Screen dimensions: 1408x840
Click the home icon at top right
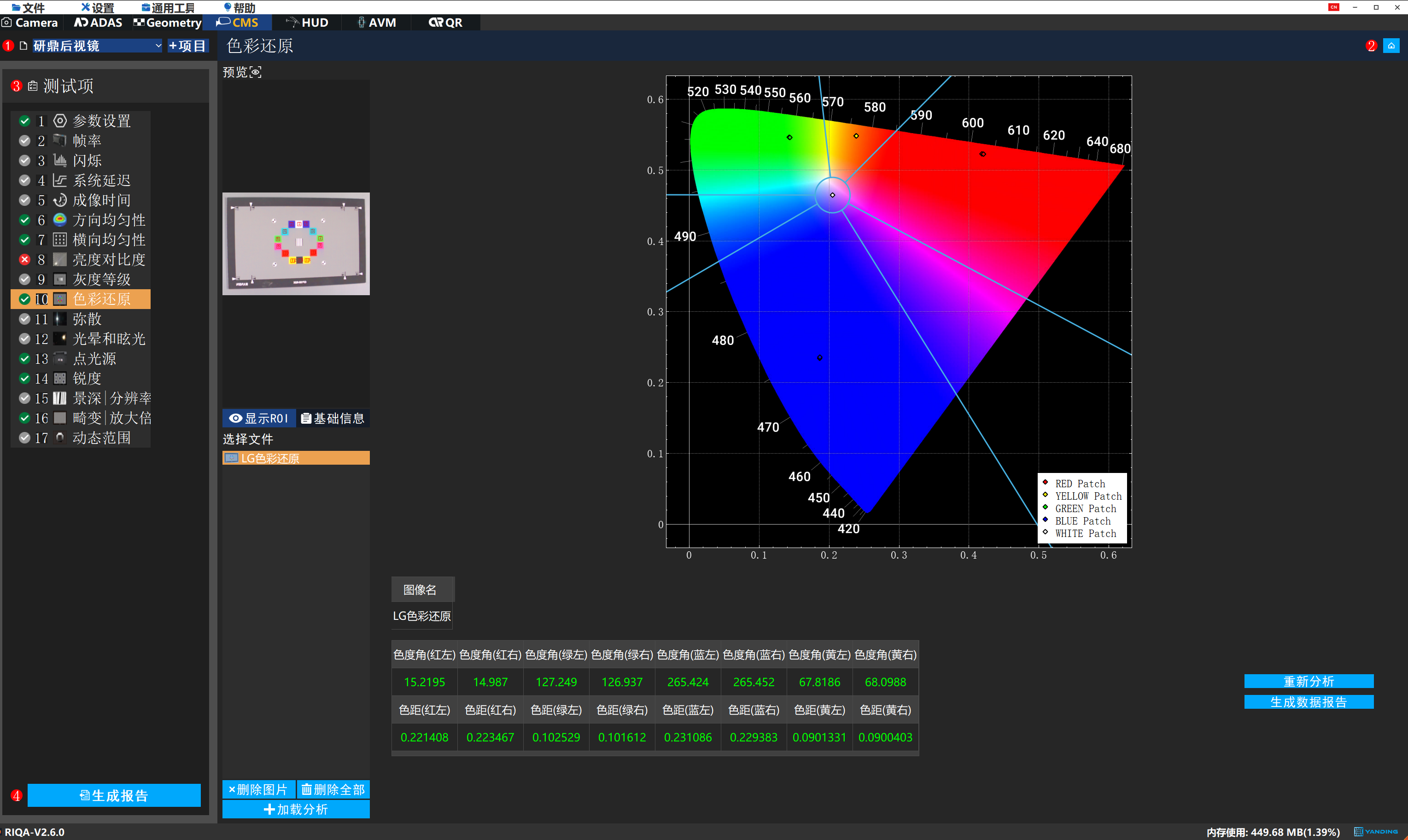tap(1390, 46)
